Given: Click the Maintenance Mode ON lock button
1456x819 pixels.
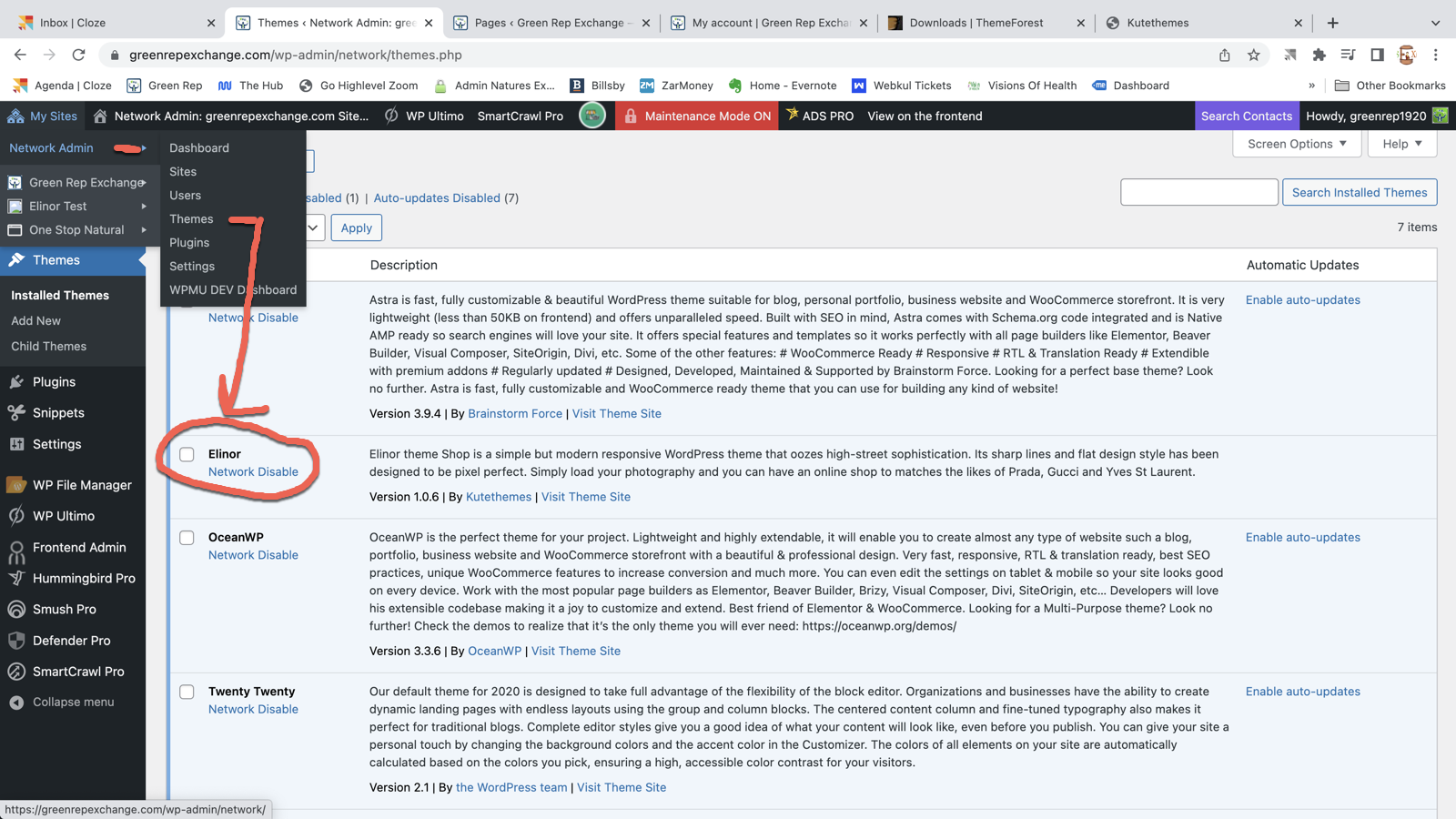Looking at the screenshot, I should (697, 116).
